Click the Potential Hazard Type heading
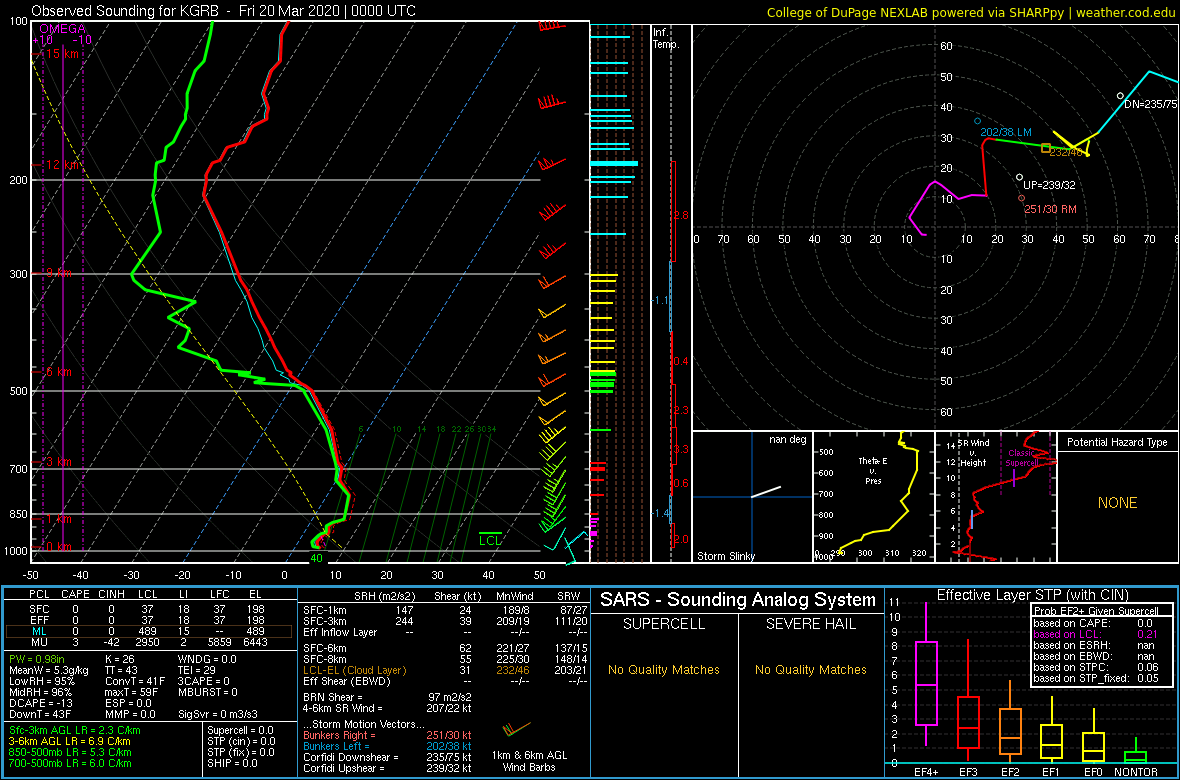 click(x=1117, y=442)
